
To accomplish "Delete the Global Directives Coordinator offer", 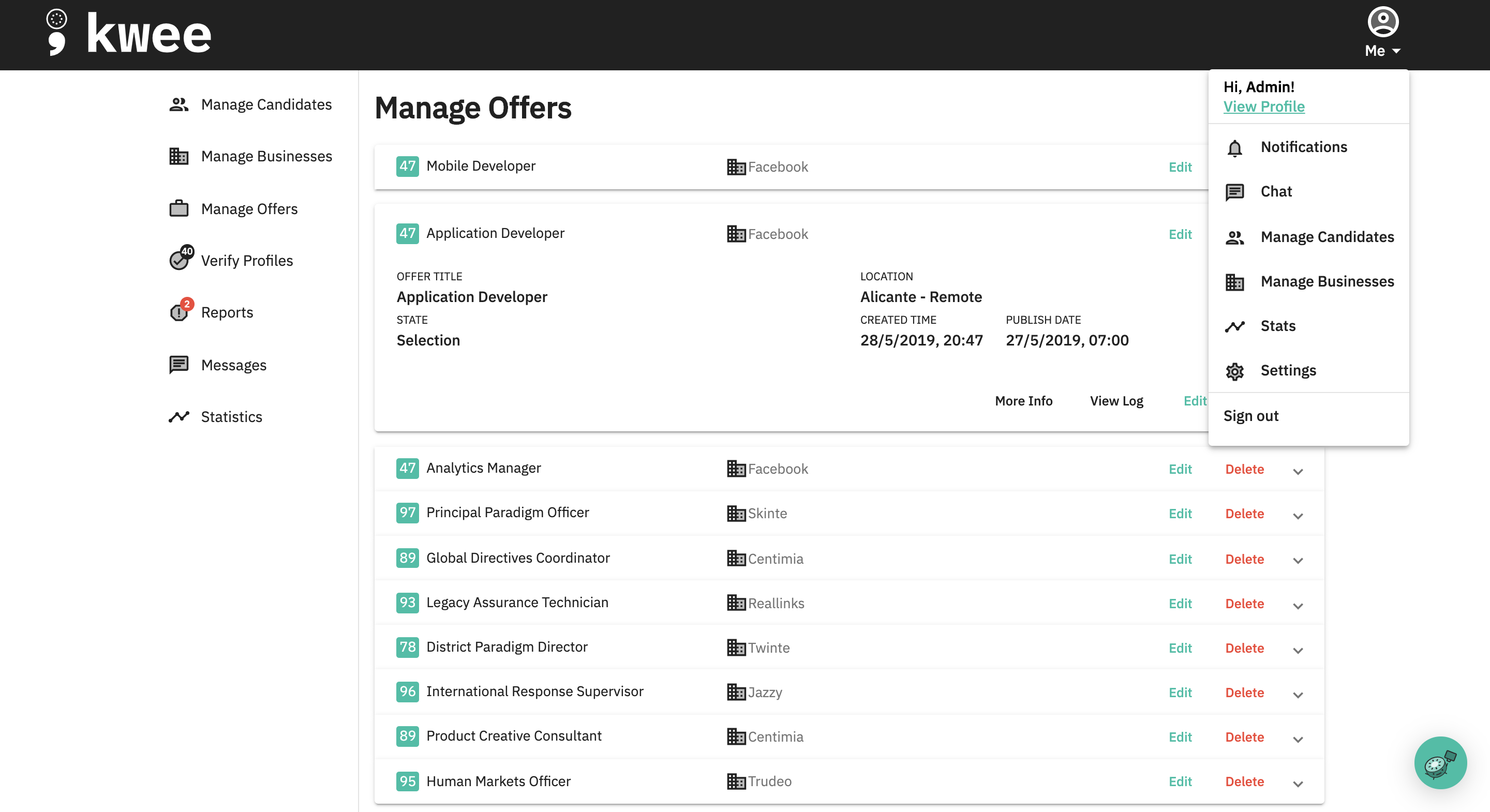I will [x=1244, y=559].
